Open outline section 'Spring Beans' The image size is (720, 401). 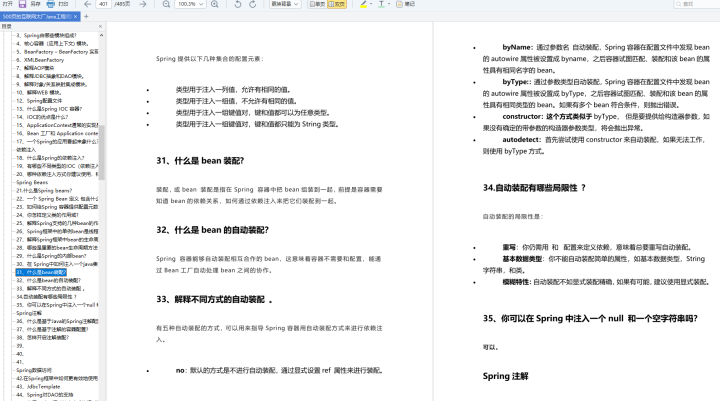[x=32, y=182]
